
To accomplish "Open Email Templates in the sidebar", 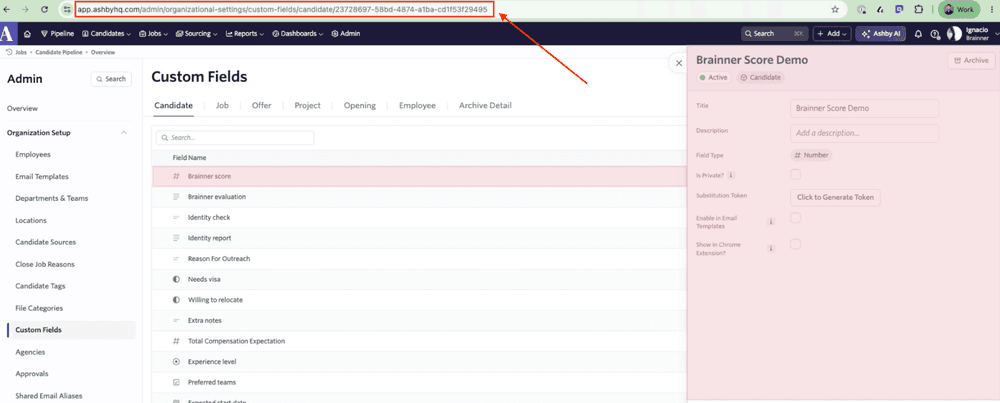I will [x=41, y=177].
